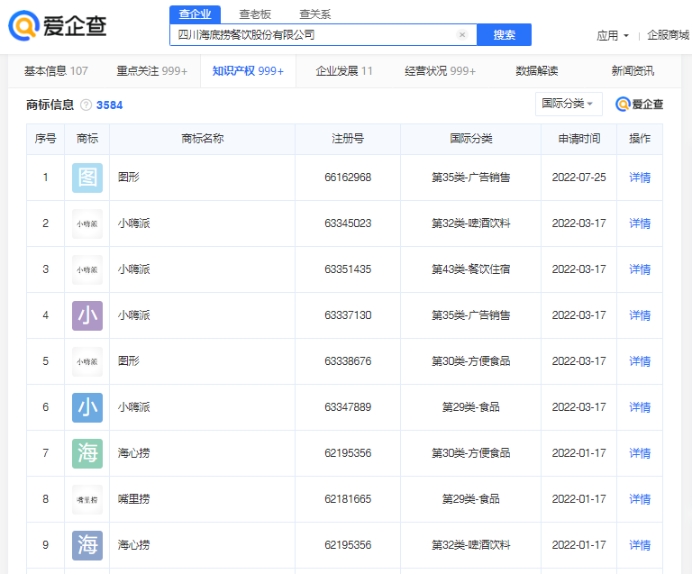Click the blue 搜索 button
This screenshot has width=693, height=575.
(x=504, y=35)
